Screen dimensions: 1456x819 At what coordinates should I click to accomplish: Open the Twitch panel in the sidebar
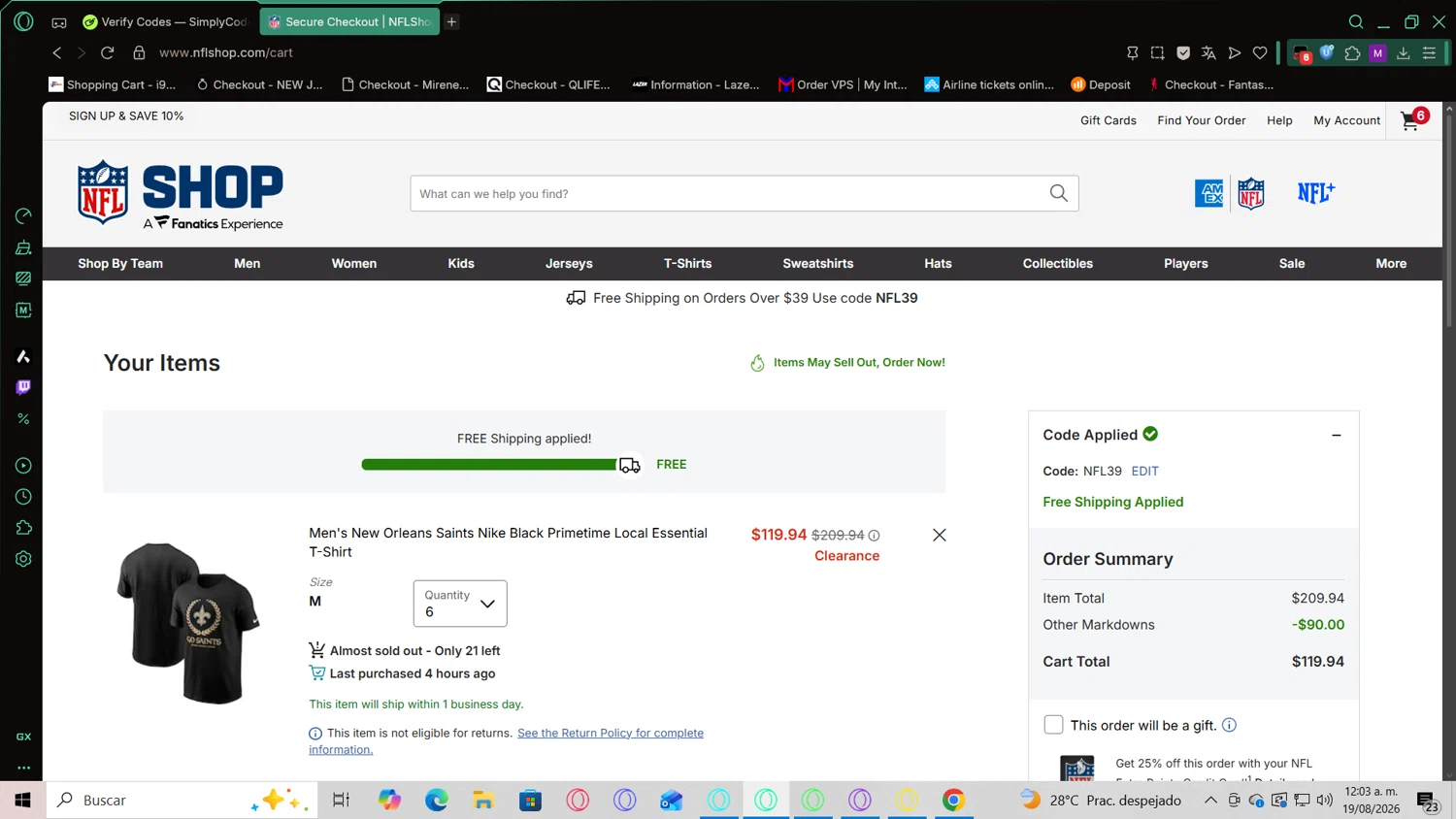click(x=23, y=387)
